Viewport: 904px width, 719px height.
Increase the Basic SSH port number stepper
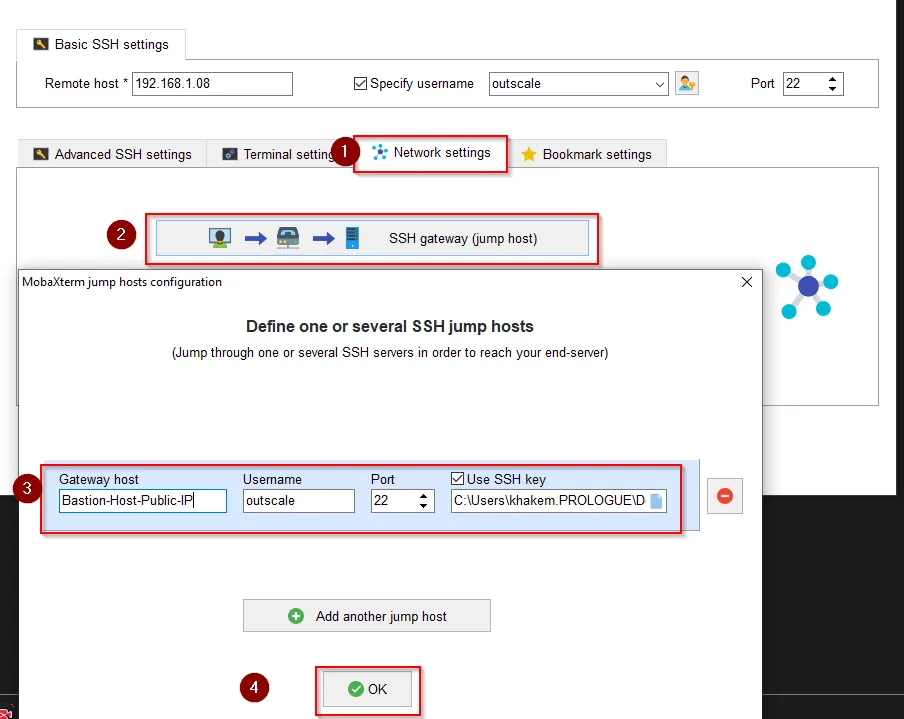834,79
